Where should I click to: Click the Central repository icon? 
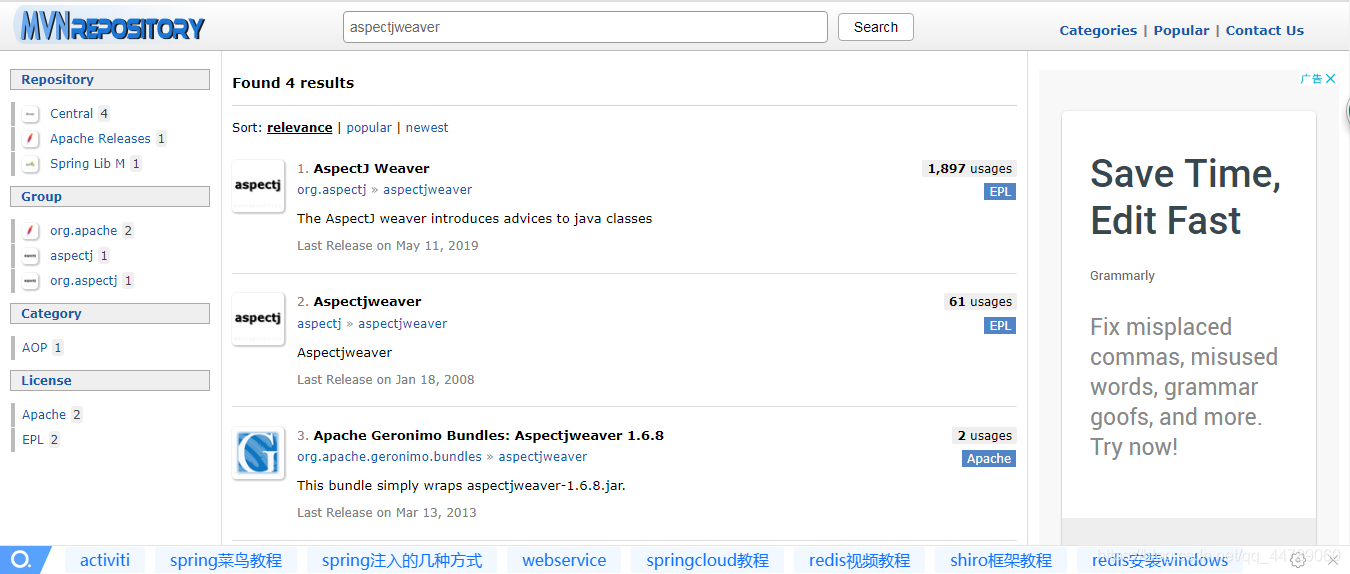tap(31, 114)
